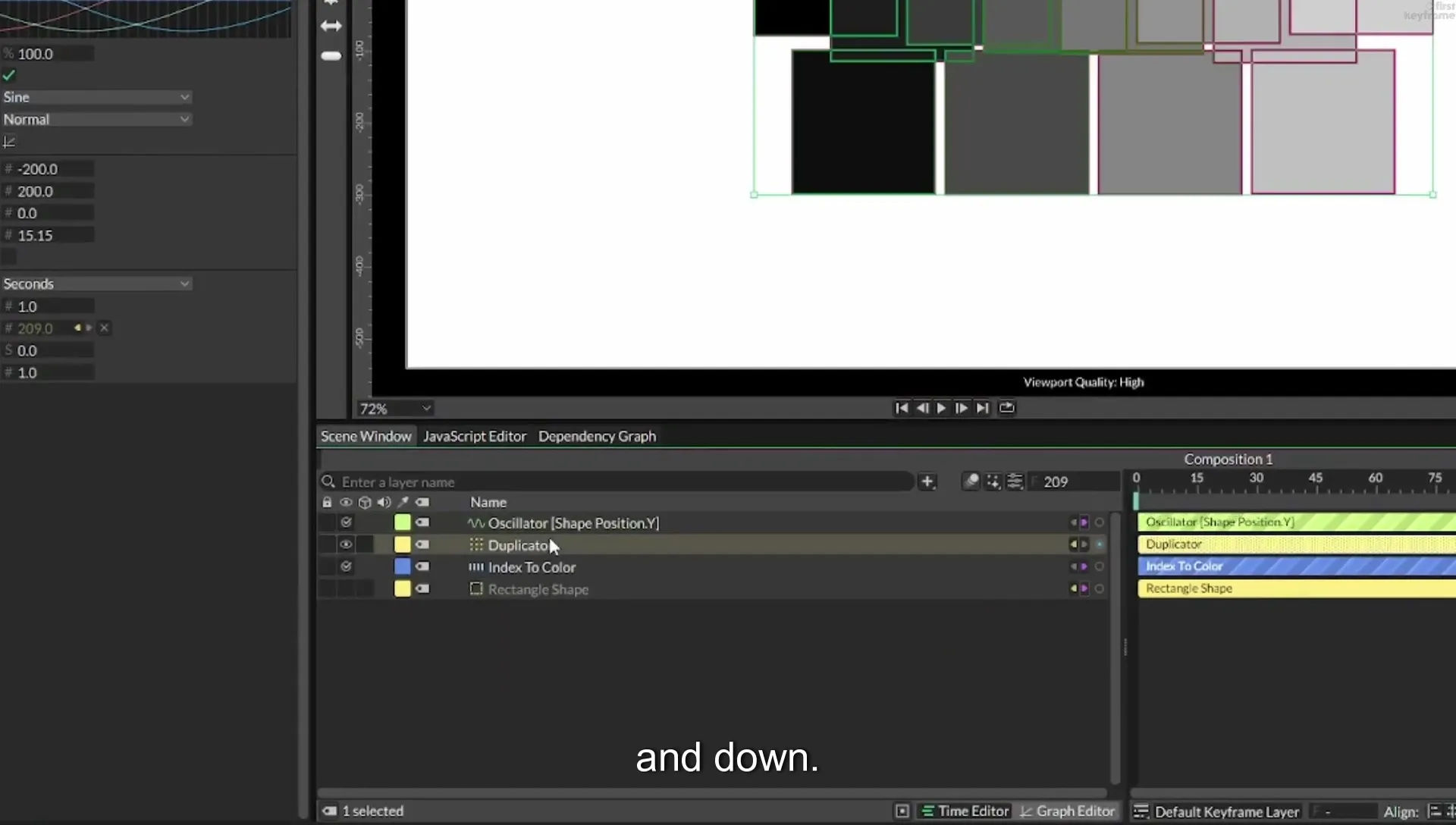Image resolution: width=1456 pixels, height=825 pixels.
Task: Click the tag icon on the Index To Color row
Action: click(422, 566)
